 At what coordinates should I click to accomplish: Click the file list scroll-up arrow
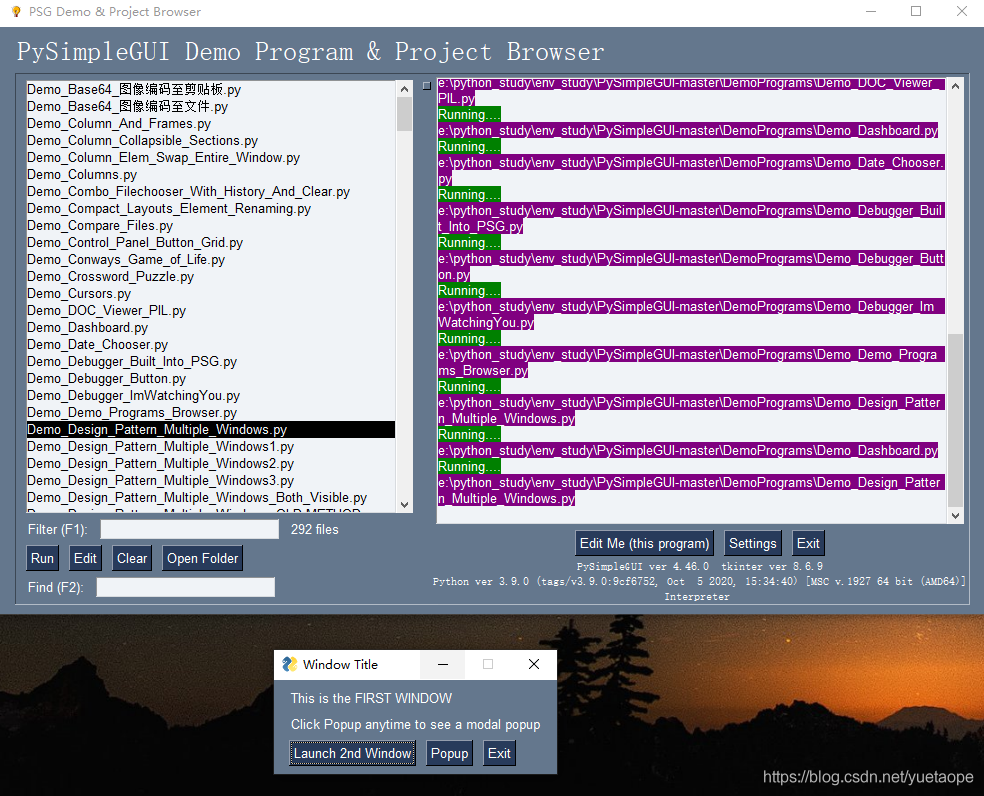[x=405, y=89]
